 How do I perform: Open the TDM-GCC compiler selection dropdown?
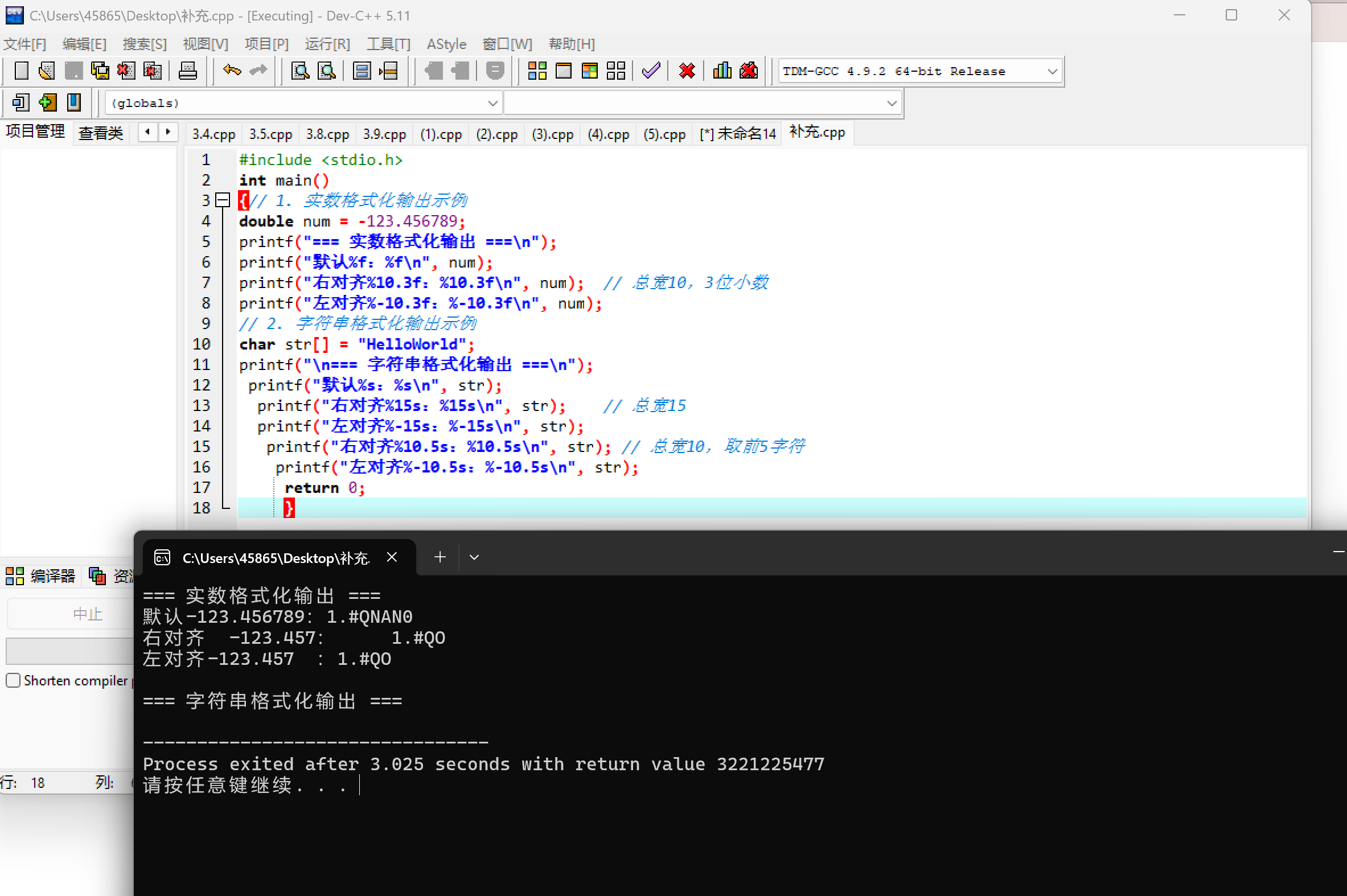[1052, 71]
